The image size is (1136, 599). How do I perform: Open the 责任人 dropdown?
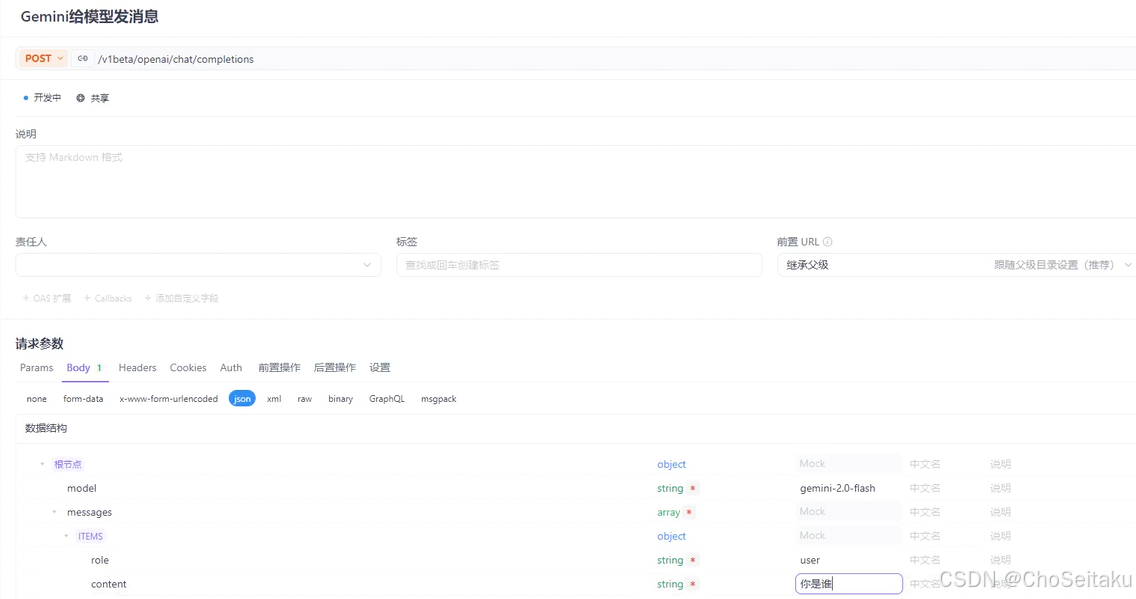tap(198, 265)
